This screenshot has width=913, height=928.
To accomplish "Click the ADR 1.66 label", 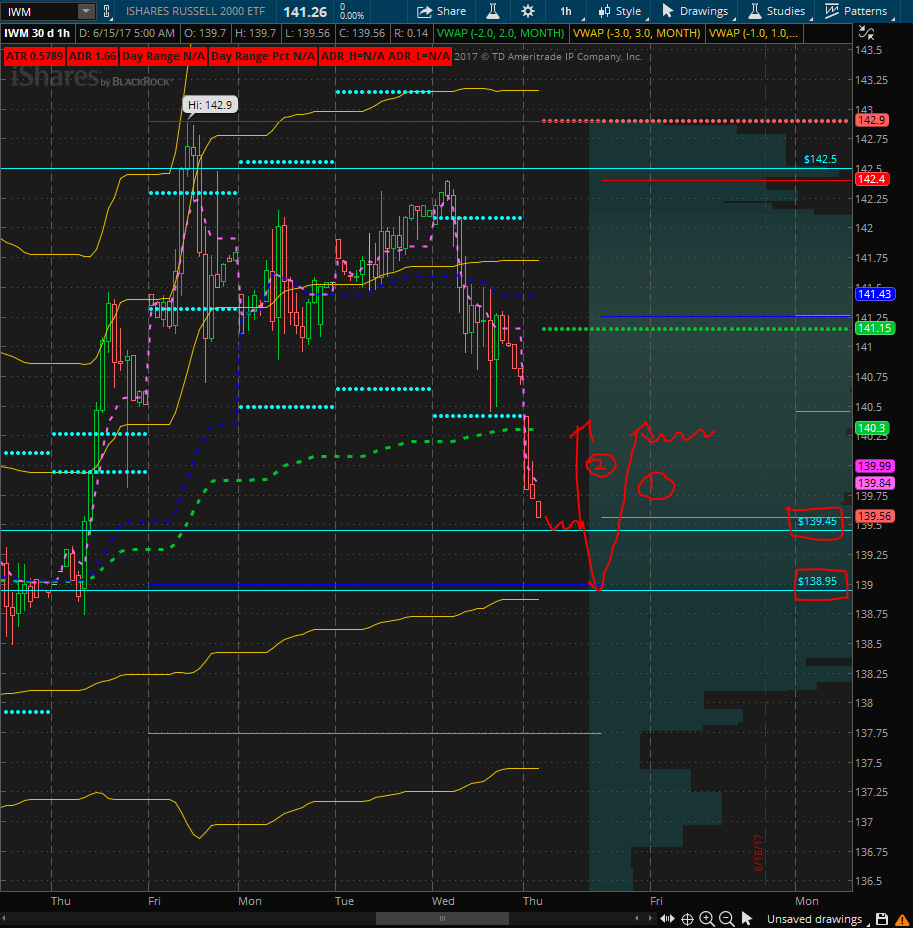I will tap(92, 56).
